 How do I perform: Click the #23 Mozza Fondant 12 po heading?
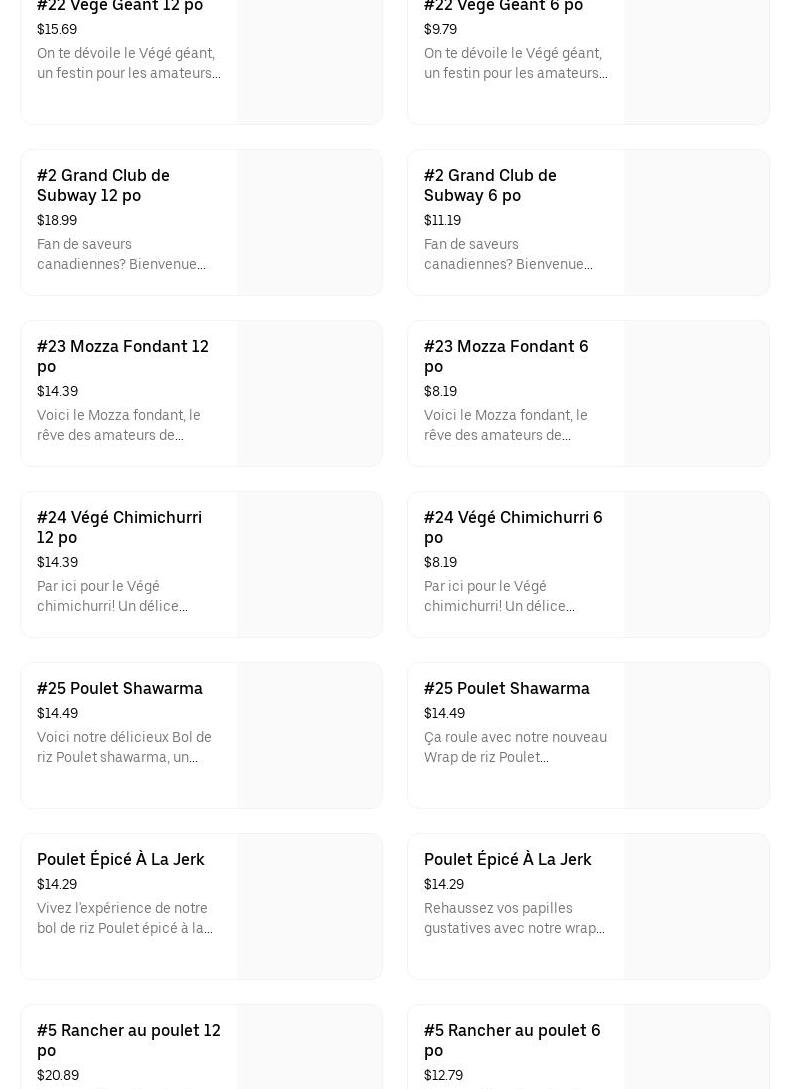[x=122, y=356]
